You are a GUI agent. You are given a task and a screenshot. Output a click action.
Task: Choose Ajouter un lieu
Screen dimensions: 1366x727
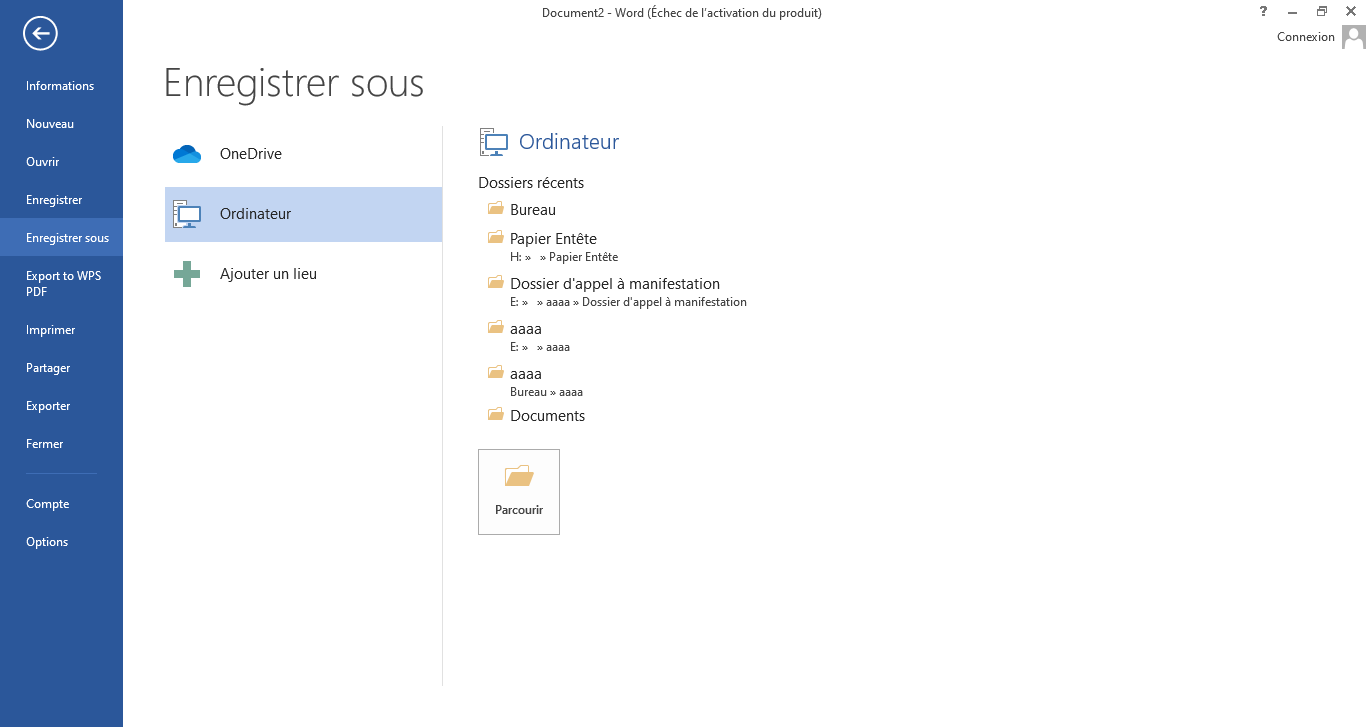click(x=303, y=274)
